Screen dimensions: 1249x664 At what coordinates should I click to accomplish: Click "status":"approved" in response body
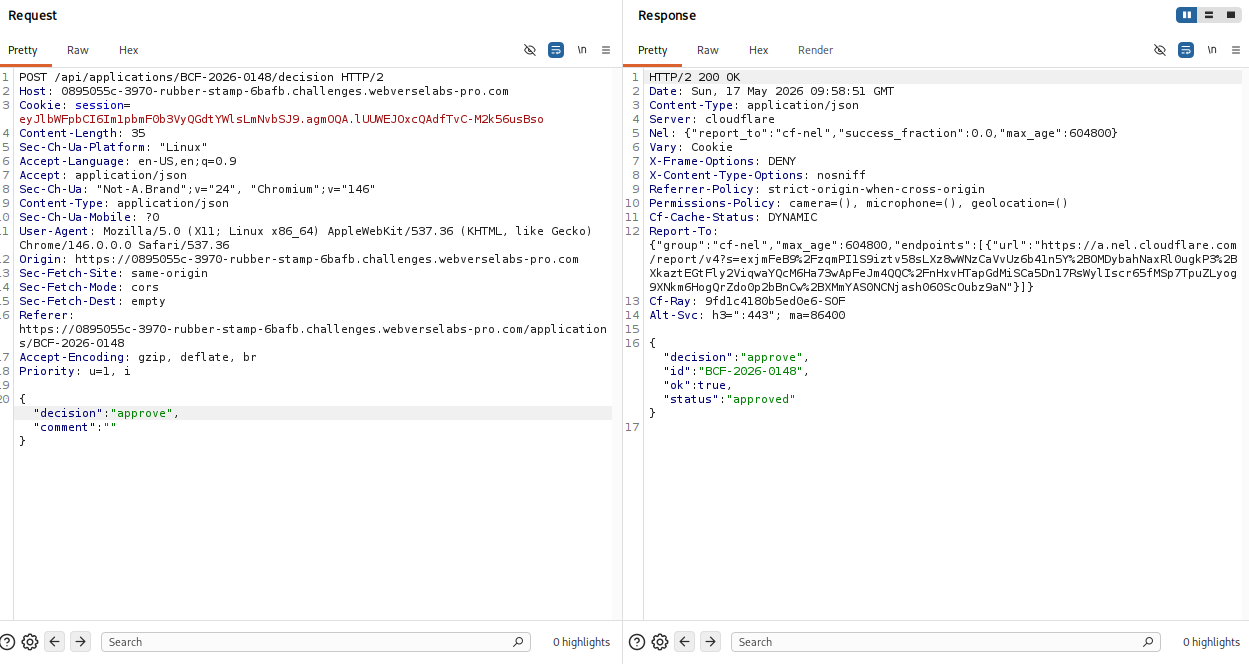[x=729, y=399]
